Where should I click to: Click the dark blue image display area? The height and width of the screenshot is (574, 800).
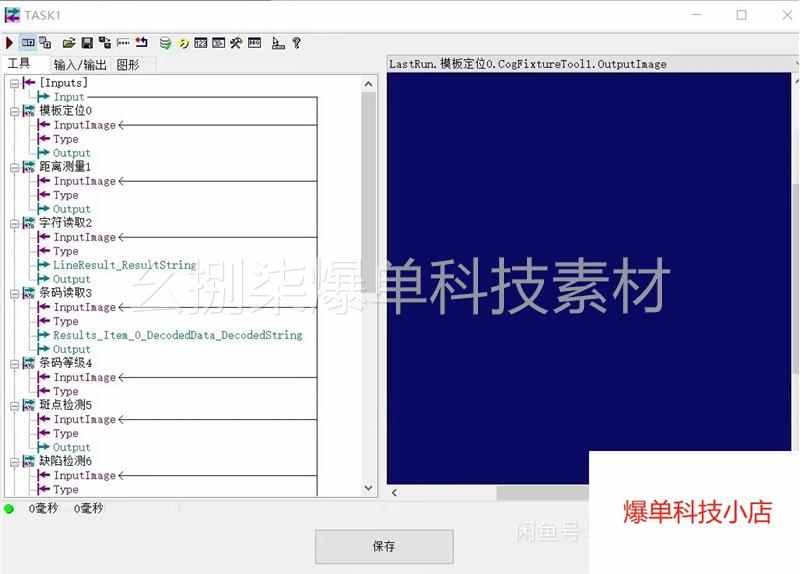coord(589,278)
